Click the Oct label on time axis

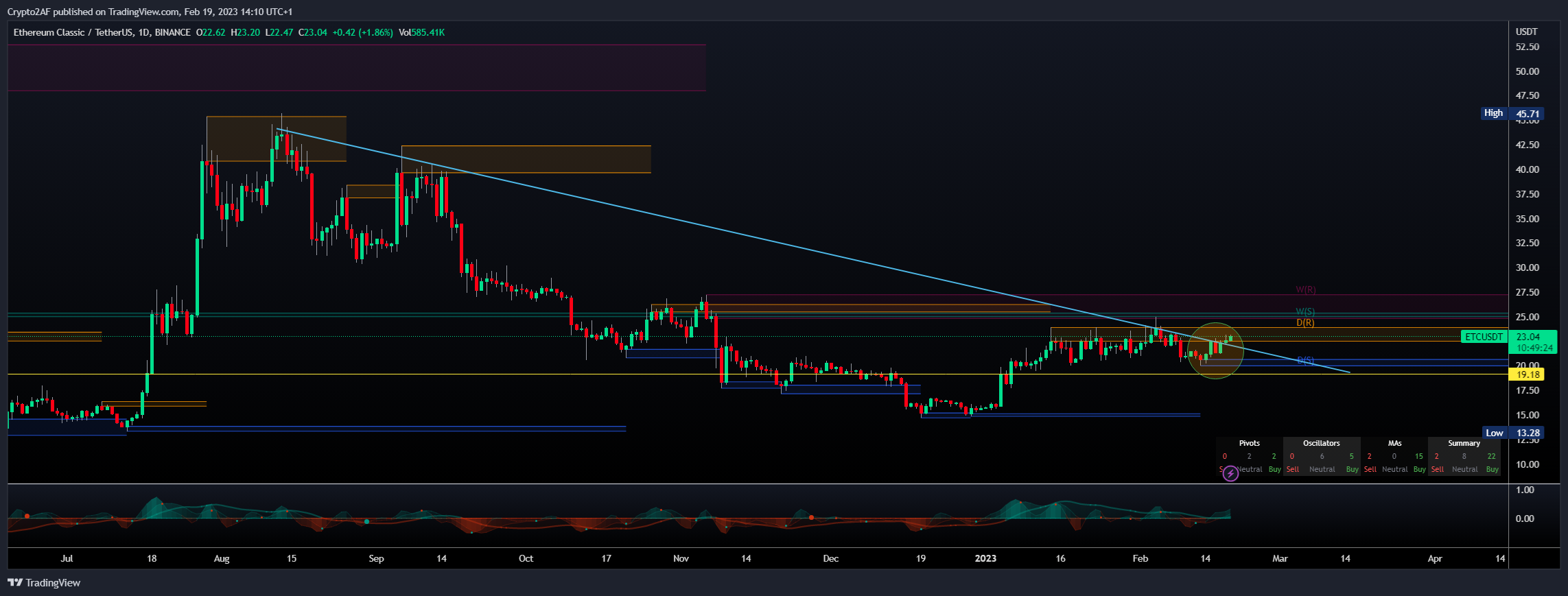(x=526, y=559)
